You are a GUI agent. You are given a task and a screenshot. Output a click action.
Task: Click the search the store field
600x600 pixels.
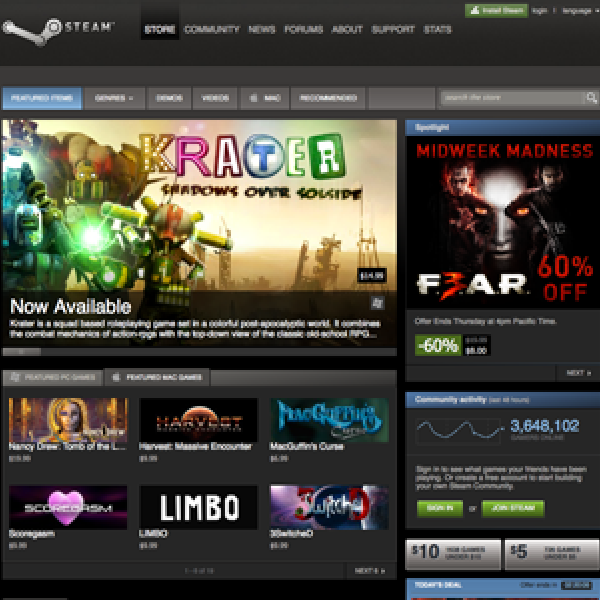point(511,98)
